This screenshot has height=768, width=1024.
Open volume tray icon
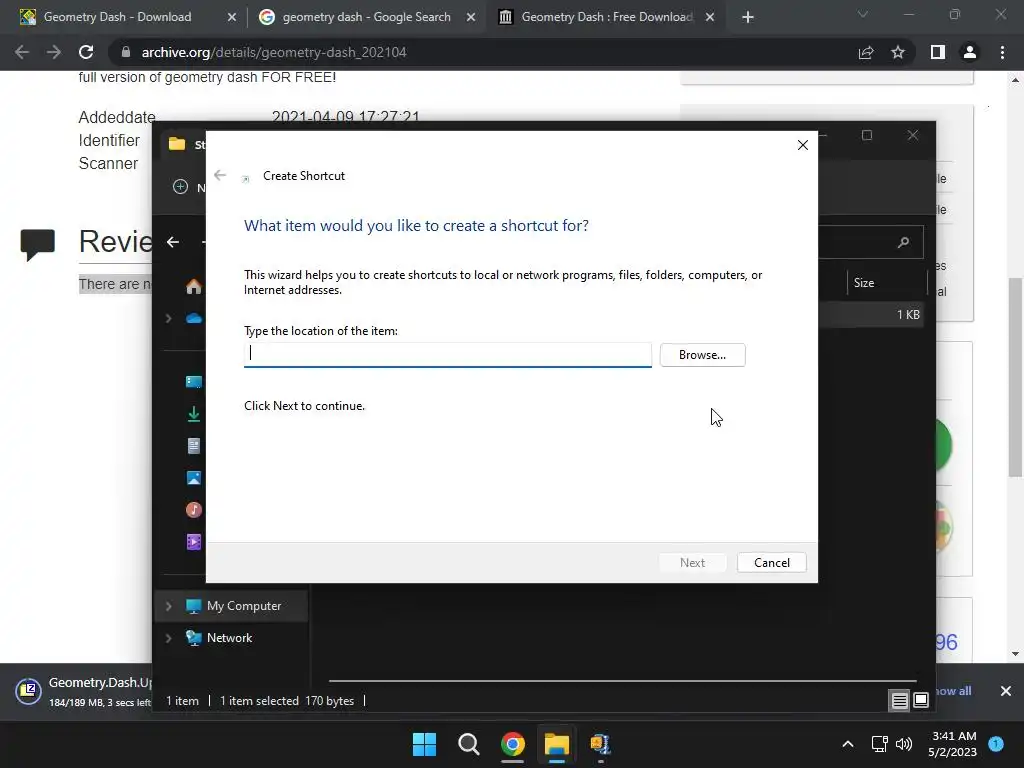pyautogui.click(x=904, y=744)
